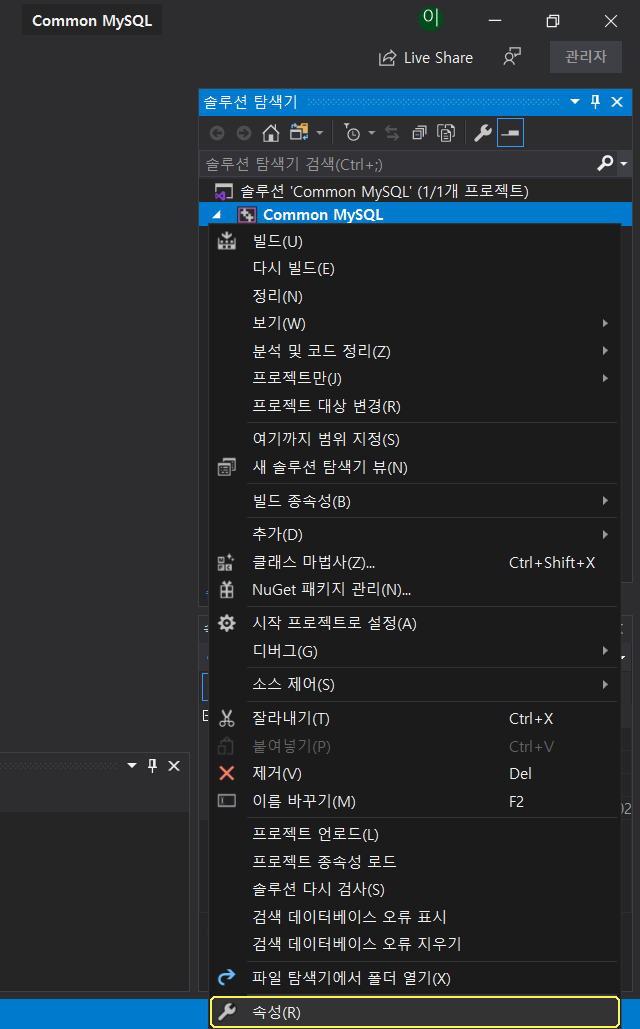Screen dimensions: 640x1029
Task: Choose 잘라내기(T) menu item
Action: click(414, 719)
